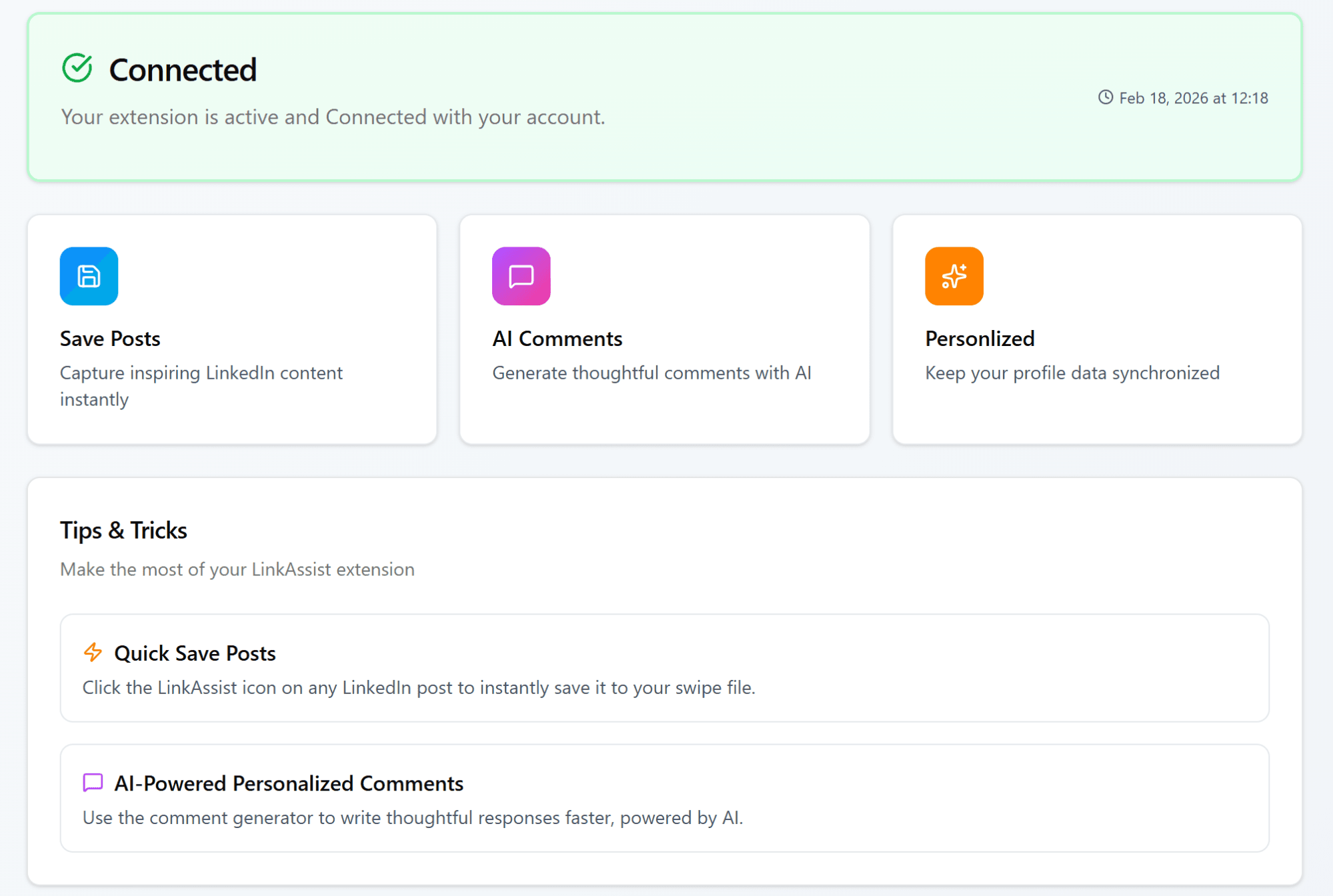Click the orange Personlized sparkle icon
Screen dimensions: 1333x896
pos(954,276)
